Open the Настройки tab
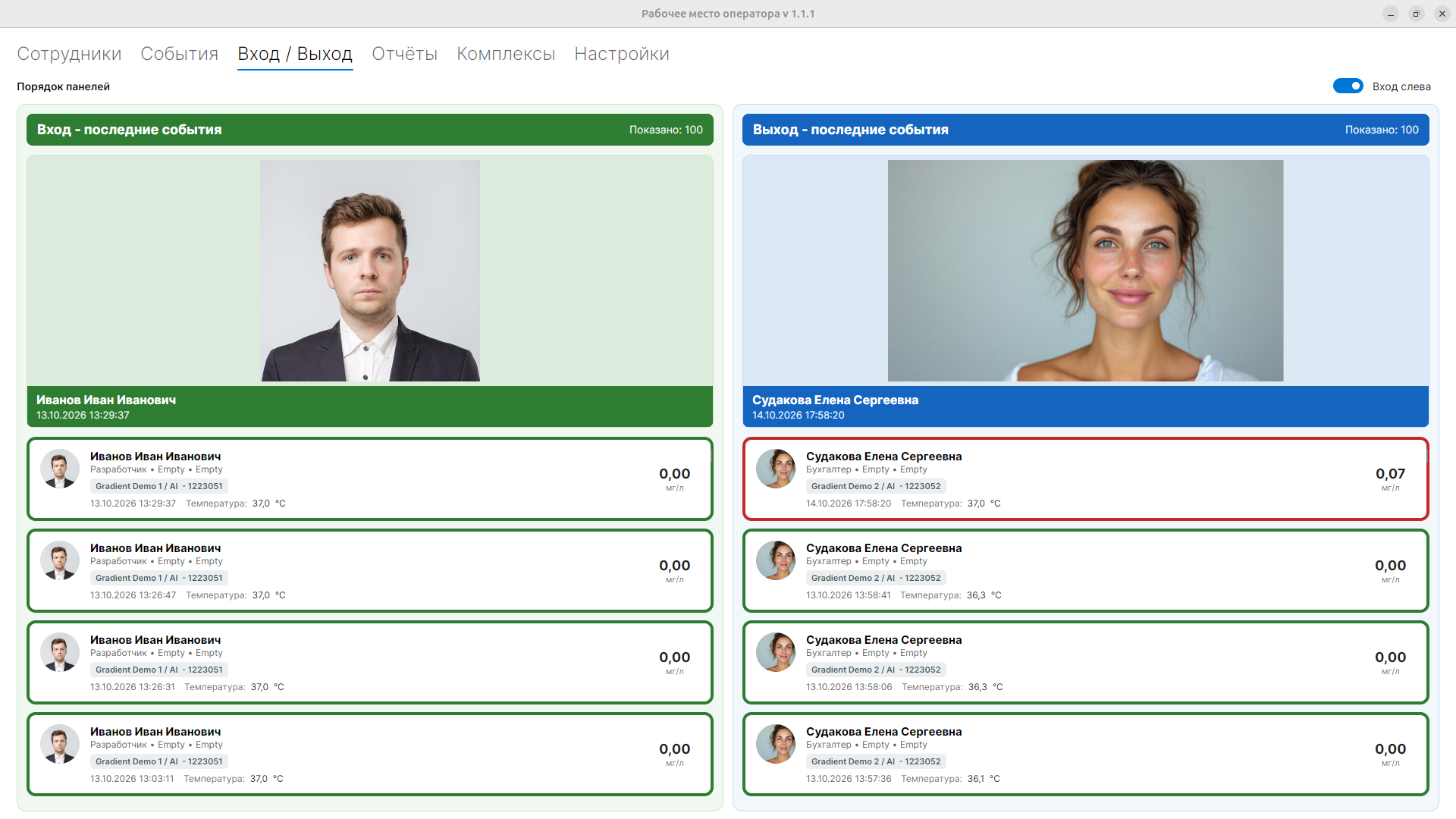1456x819 pixels. pos(622,54)
